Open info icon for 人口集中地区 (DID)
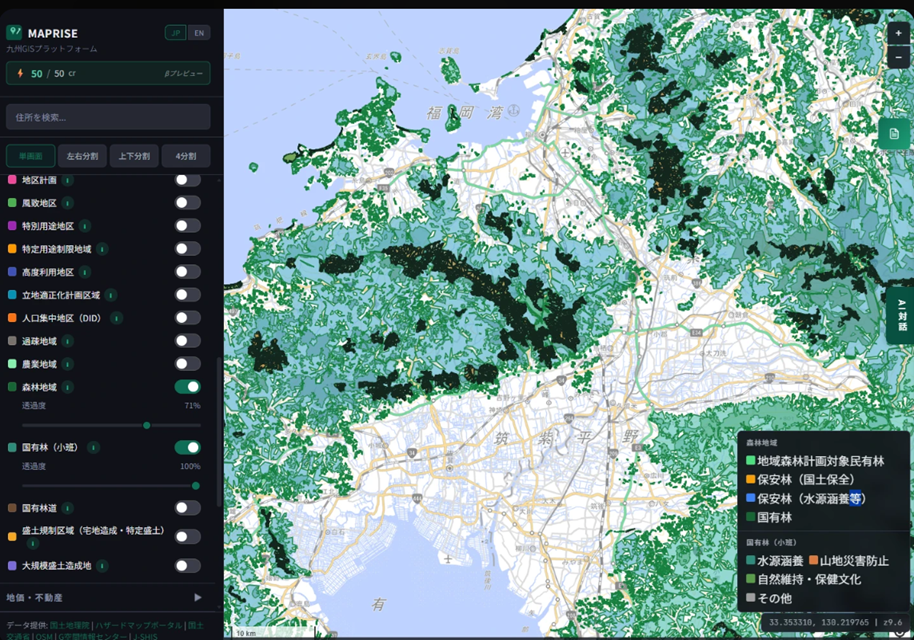This screenshot has width=914, height=640. pyautogui.click(x=117, y=318)
